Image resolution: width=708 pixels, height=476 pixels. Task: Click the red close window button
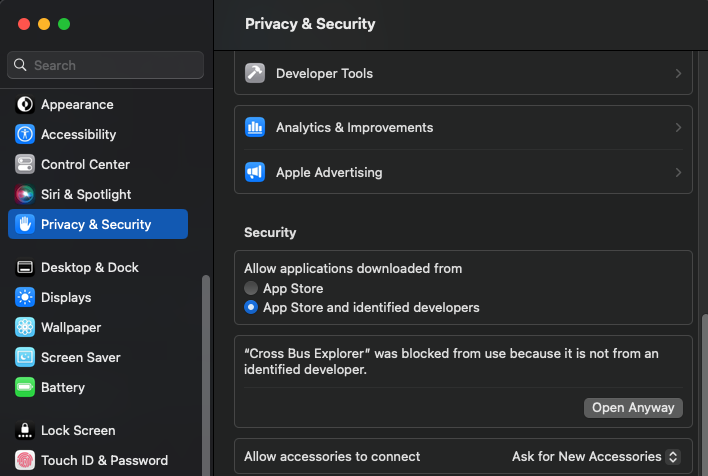point(24,24)
